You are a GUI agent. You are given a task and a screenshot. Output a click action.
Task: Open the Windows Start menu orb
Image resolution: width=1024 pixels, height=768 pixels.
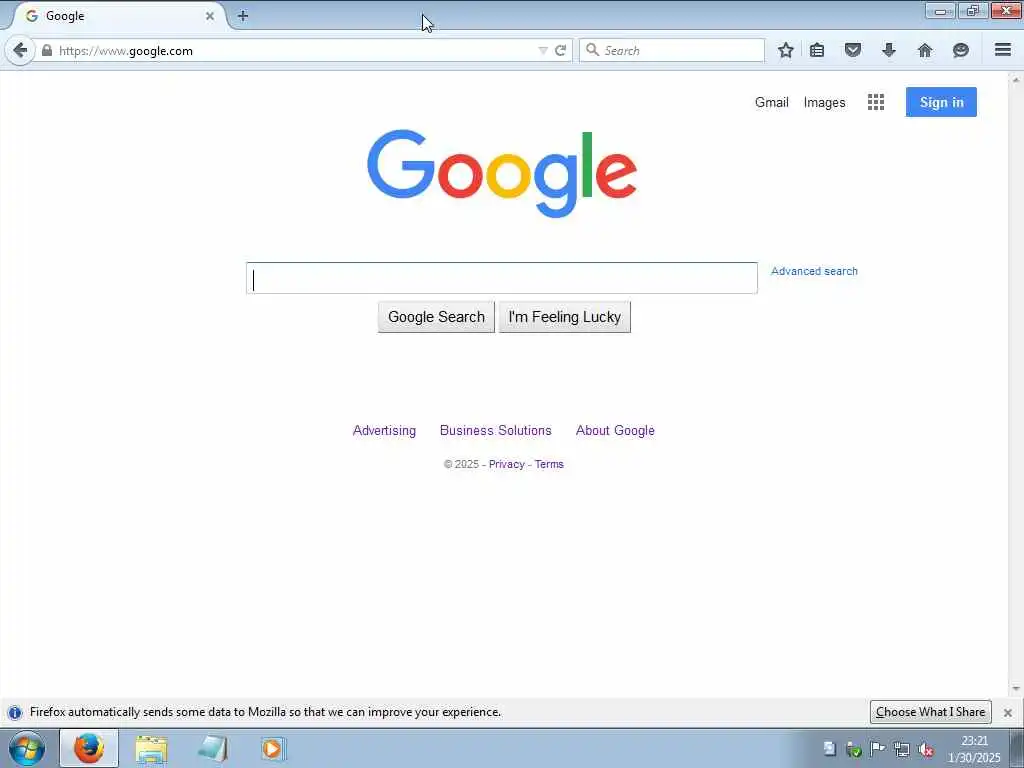click(x=26, y=748)
